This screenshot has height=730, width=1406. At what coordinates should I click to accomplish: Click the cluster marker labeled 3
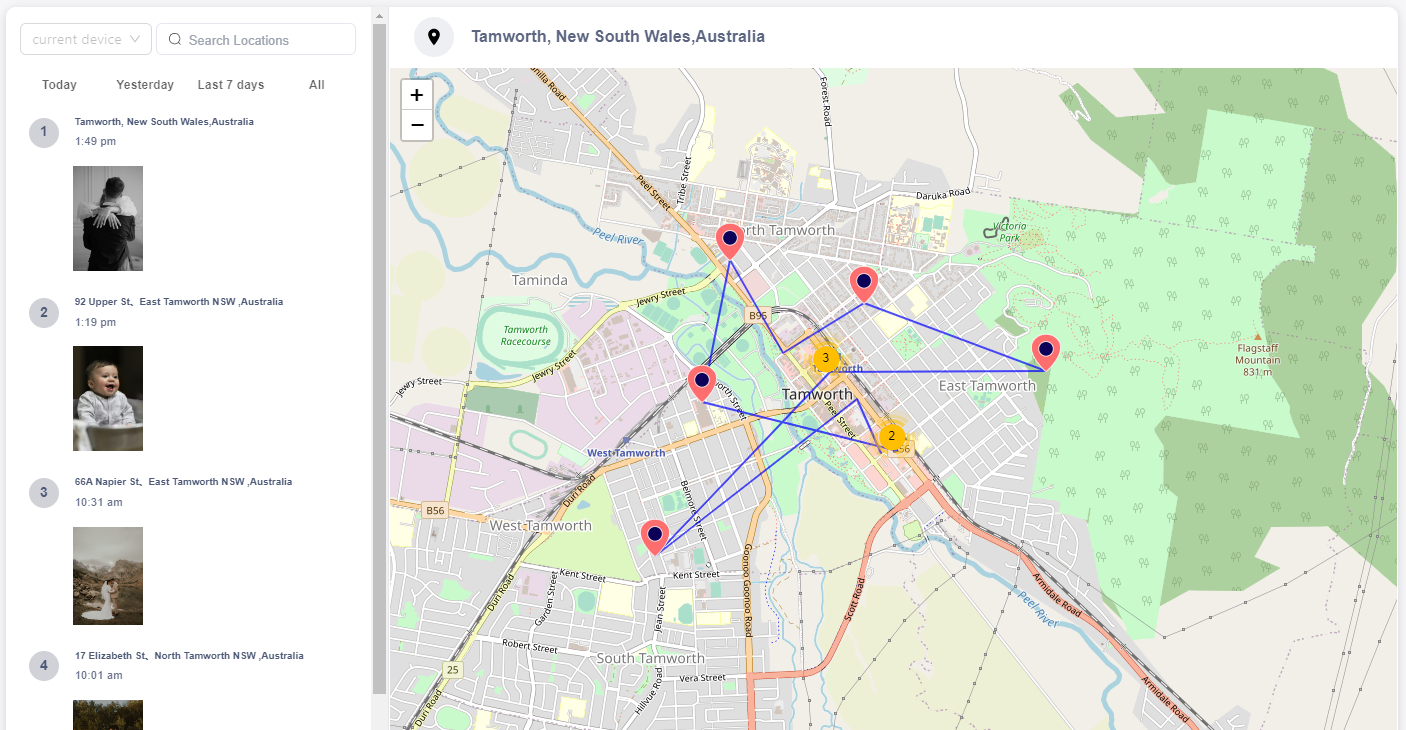click(x=825, y=356)
